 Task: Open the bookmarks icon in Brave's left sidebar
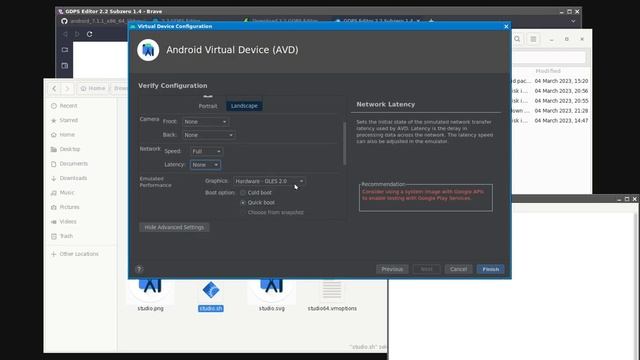click(x=65, y=50)
